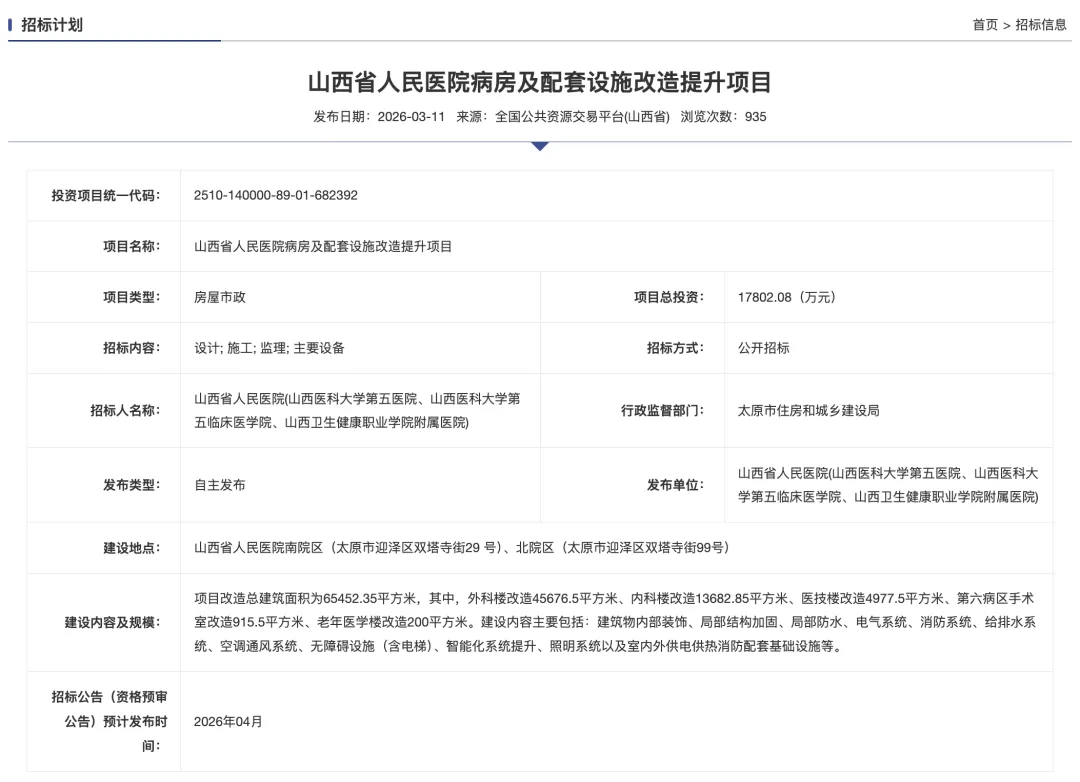Click the construction address value mentioning 双塔寺街
This screenshot has width=1080, height=782.
(x=461, y=548)
